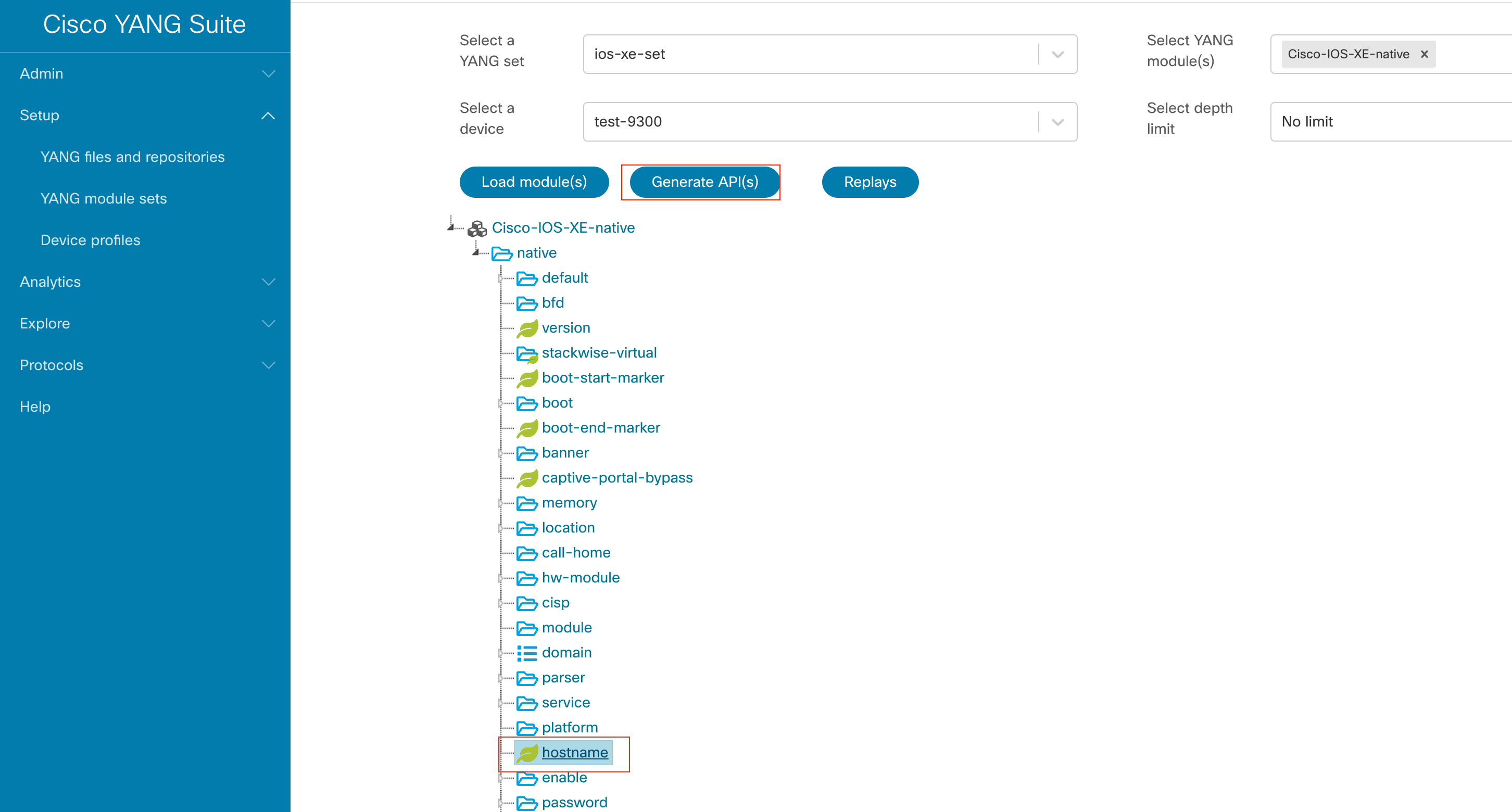
Task: Click the version leaf icon
Action: (x=527, y=328)
